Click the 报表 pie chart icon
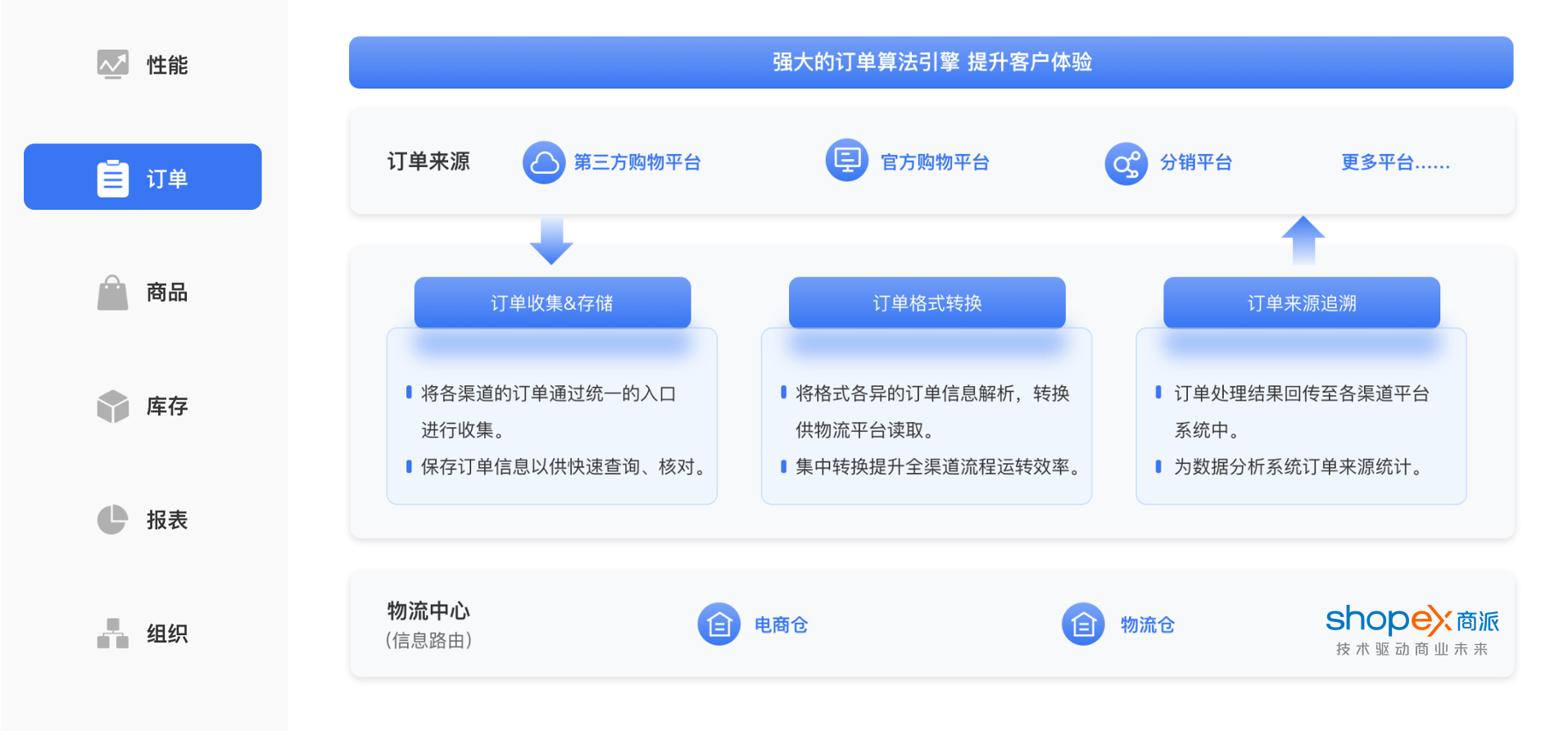Screen dimensions: 1568x731 [113, 520]
